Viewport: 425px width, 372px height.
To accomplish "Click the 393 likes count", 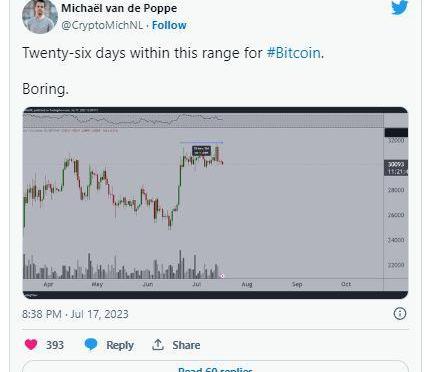I will [x=55, y=345].
